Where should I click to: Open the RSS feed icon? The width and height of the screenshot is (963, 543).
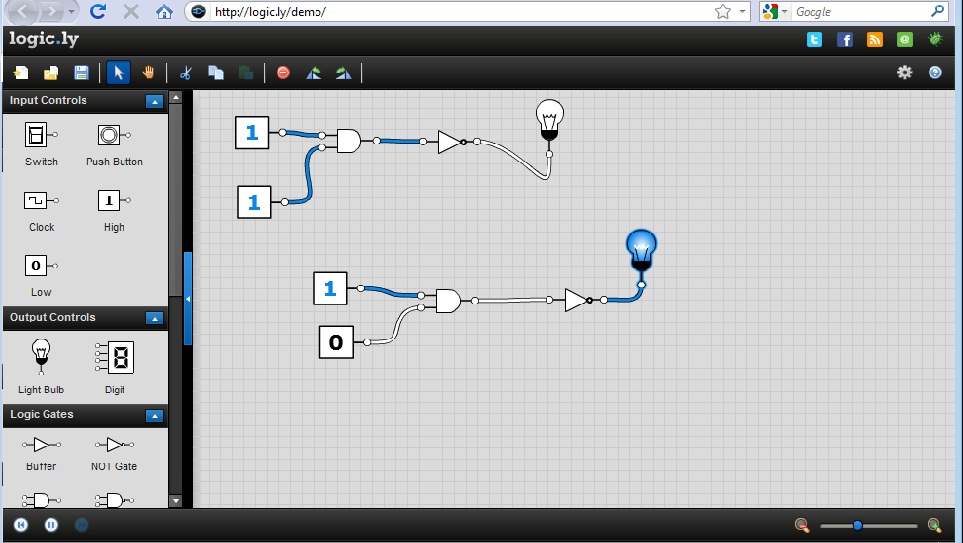pos(875,40)
